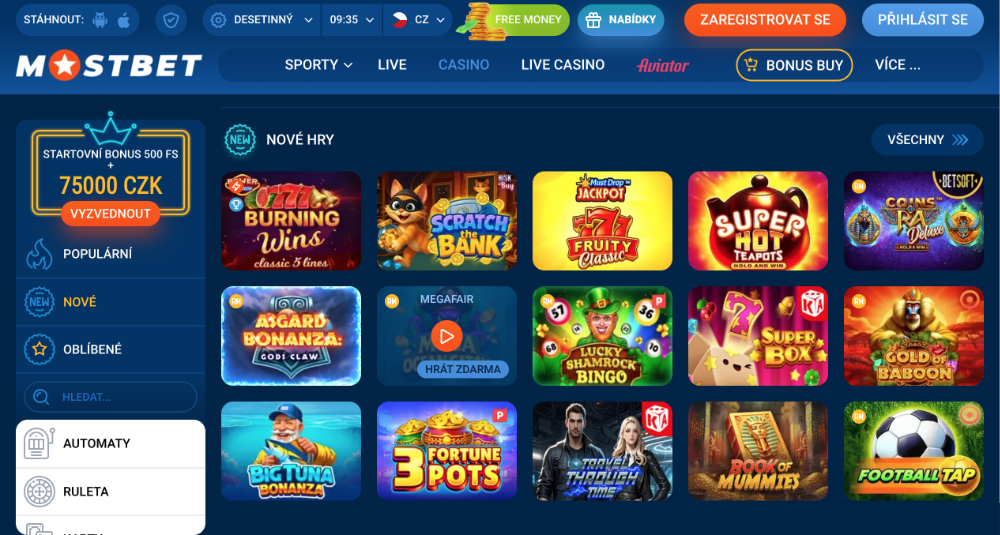Open the Aviator menu item
Screen dimensions: 1000x535
[x=663, y=65]
